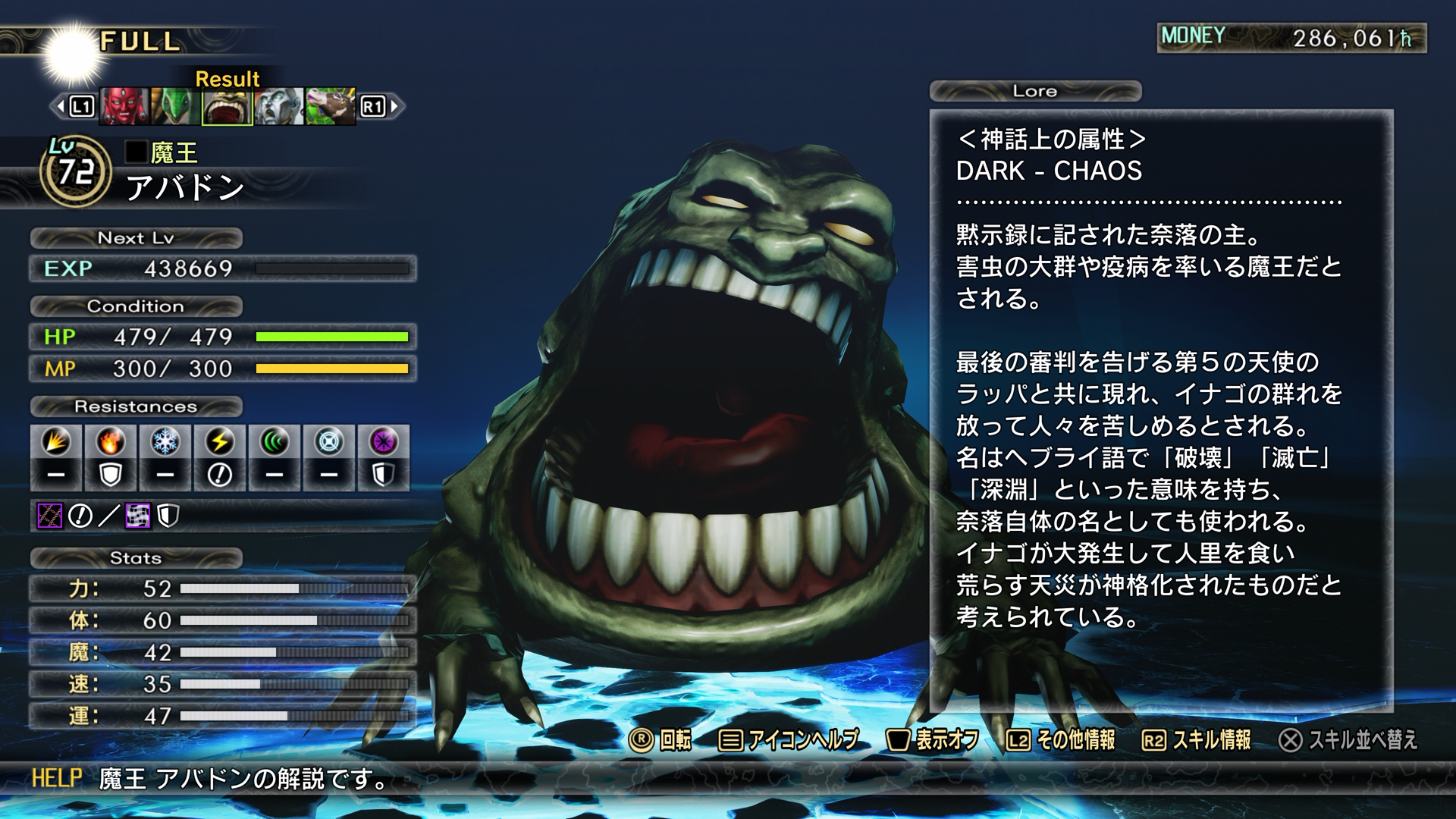
Task: Click the swirl ailment icon in the status row
Action: (138, 516)
